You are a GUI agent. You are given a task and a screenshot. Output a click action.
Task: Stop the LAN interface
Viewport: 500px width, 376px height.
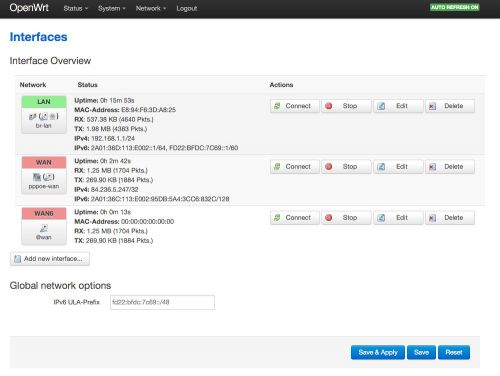click(x=346, y=106)
